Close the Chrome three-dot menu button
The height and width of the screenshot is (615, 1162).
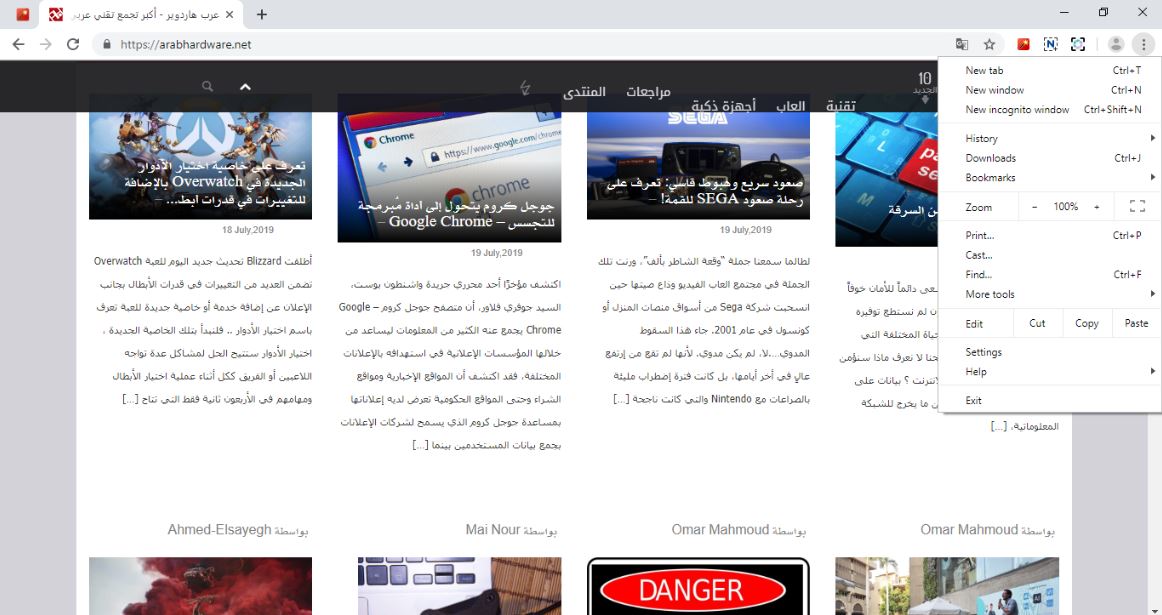pos(1143,44)
